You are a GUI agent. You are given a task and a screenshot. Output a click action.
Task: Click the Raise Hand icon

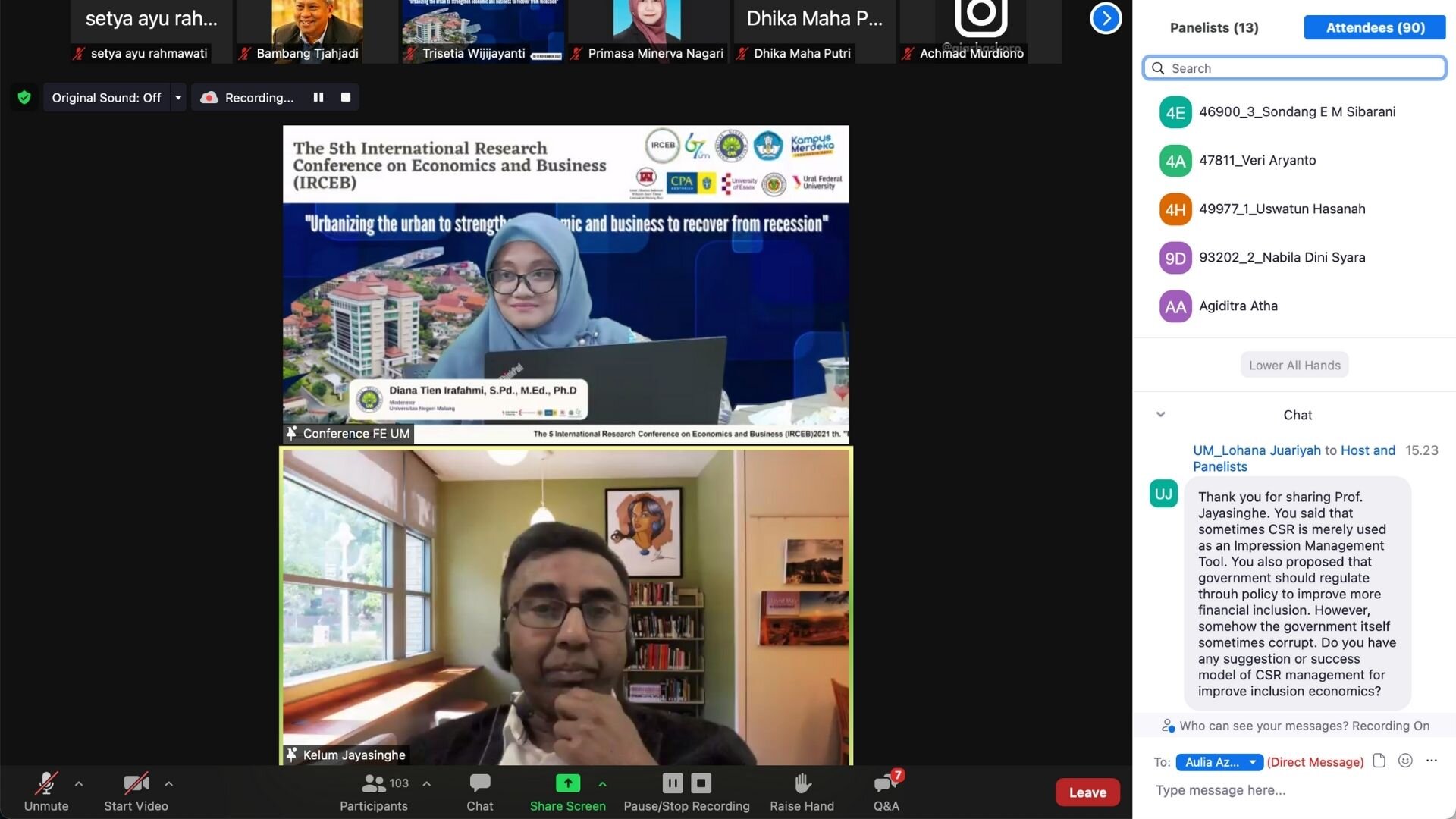[x=802, y=783]
